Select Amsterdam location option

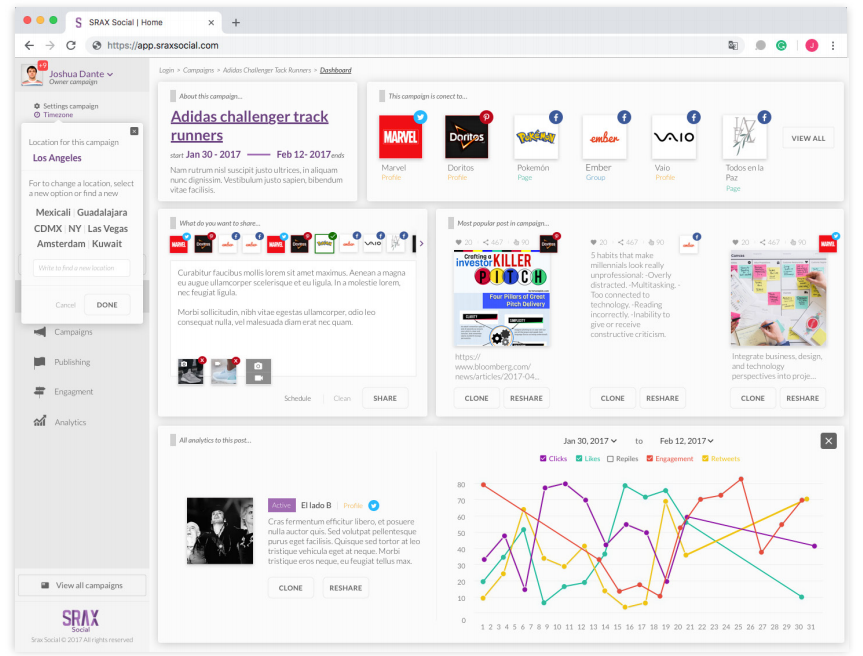61,244
